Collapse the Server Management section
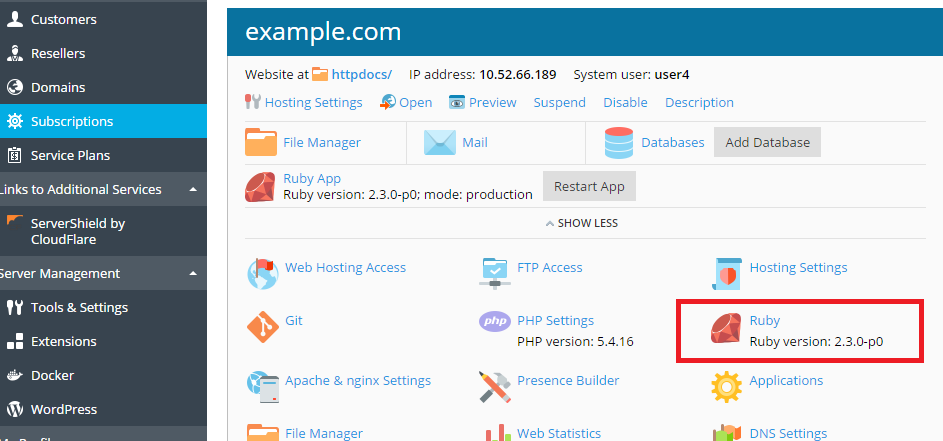The image size is (943, 441). [x=193, y=274]
